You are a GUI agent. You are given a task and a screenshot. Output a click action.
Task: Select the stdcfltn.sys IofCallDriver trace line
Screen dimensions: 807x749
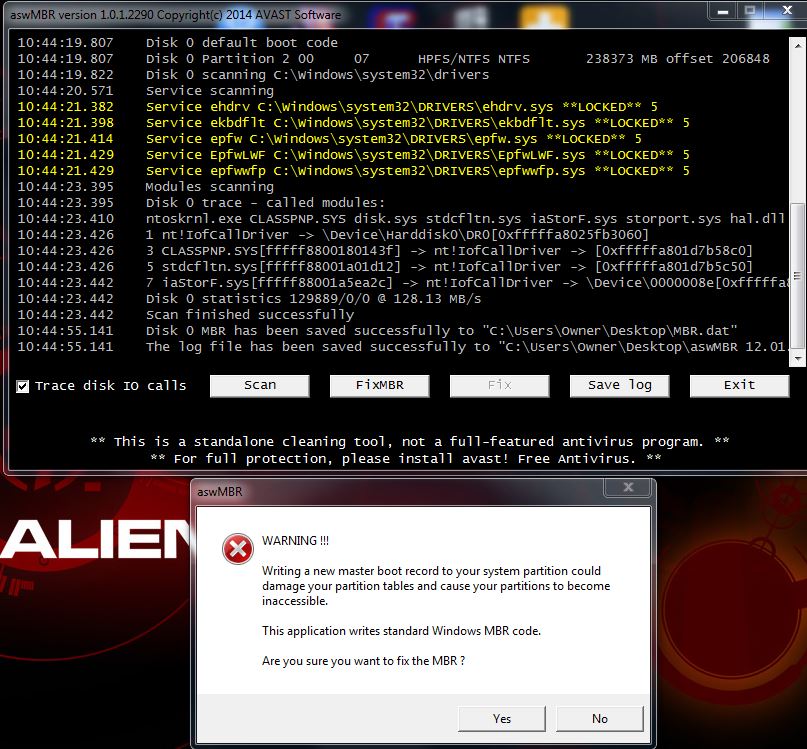pos(385,267)
